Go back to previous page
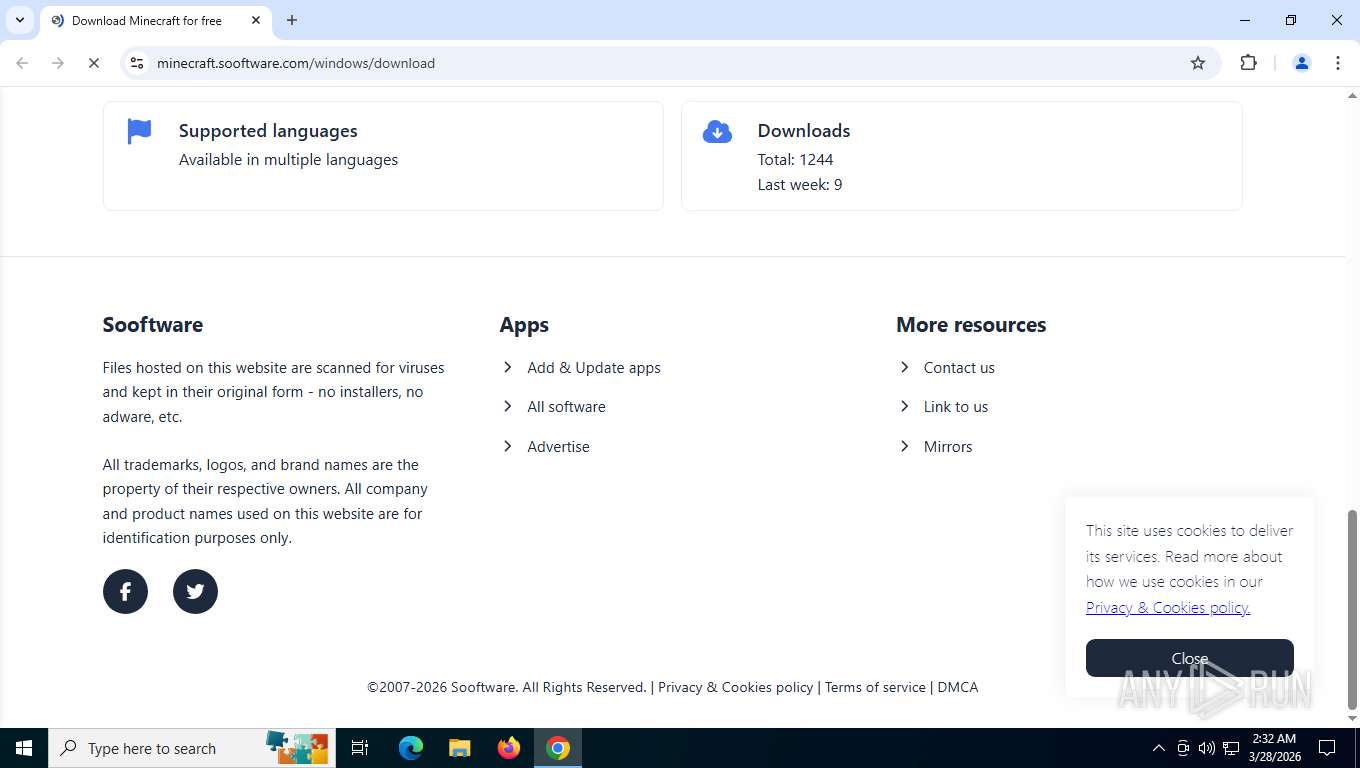The height and width of the screenshot is (768, 1360). pyautogui.click(x=22, y=63)
